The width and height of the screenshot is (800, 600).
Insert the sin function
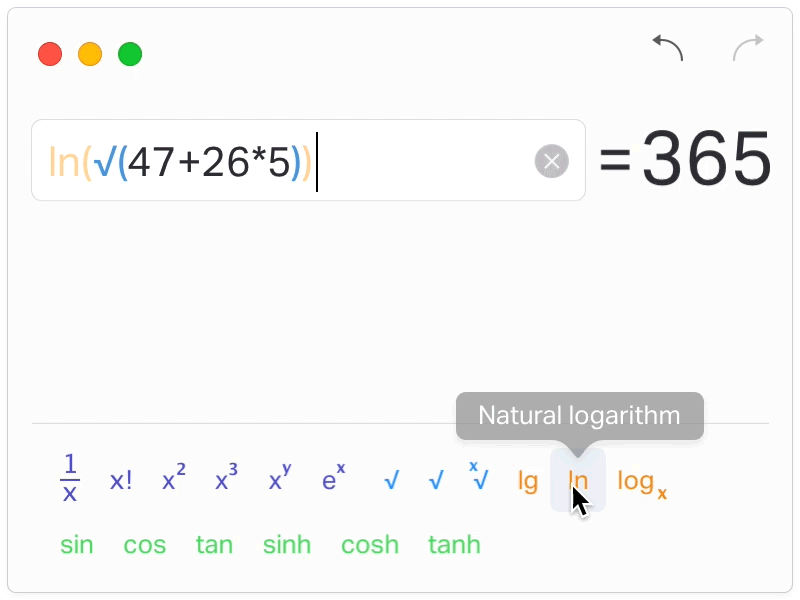tap(77, 545)
